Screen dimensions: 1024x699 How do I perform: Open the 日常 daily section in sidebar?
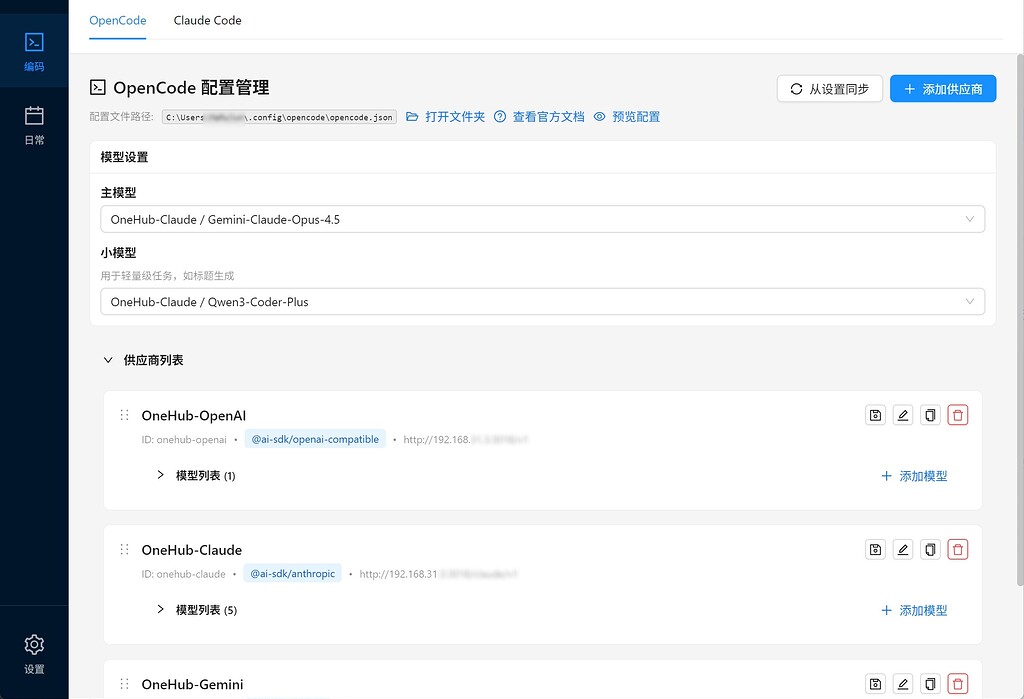click(x=34, y=125)
